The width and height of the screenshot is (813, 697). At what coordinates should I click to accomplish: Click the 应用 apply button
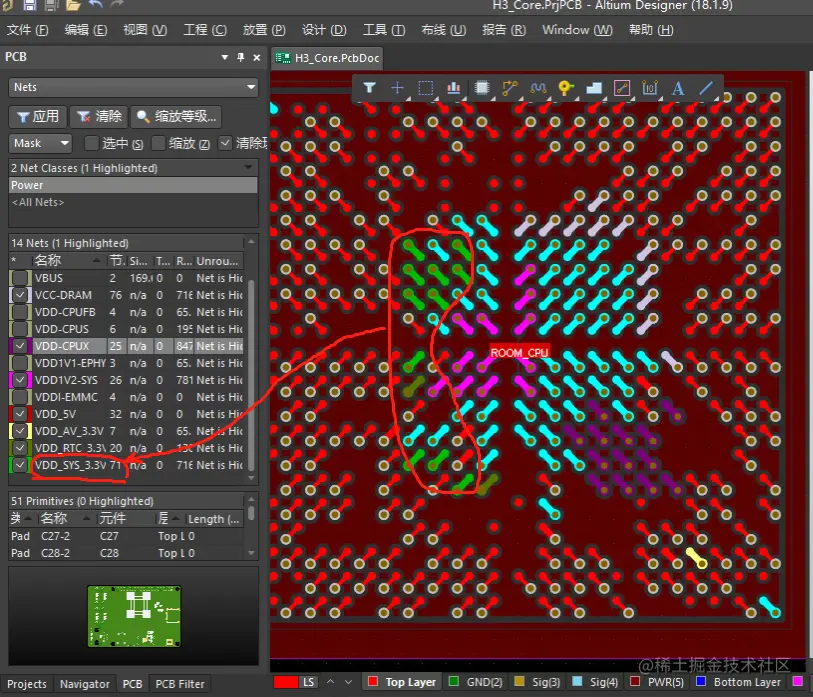(x=38, y=116)
